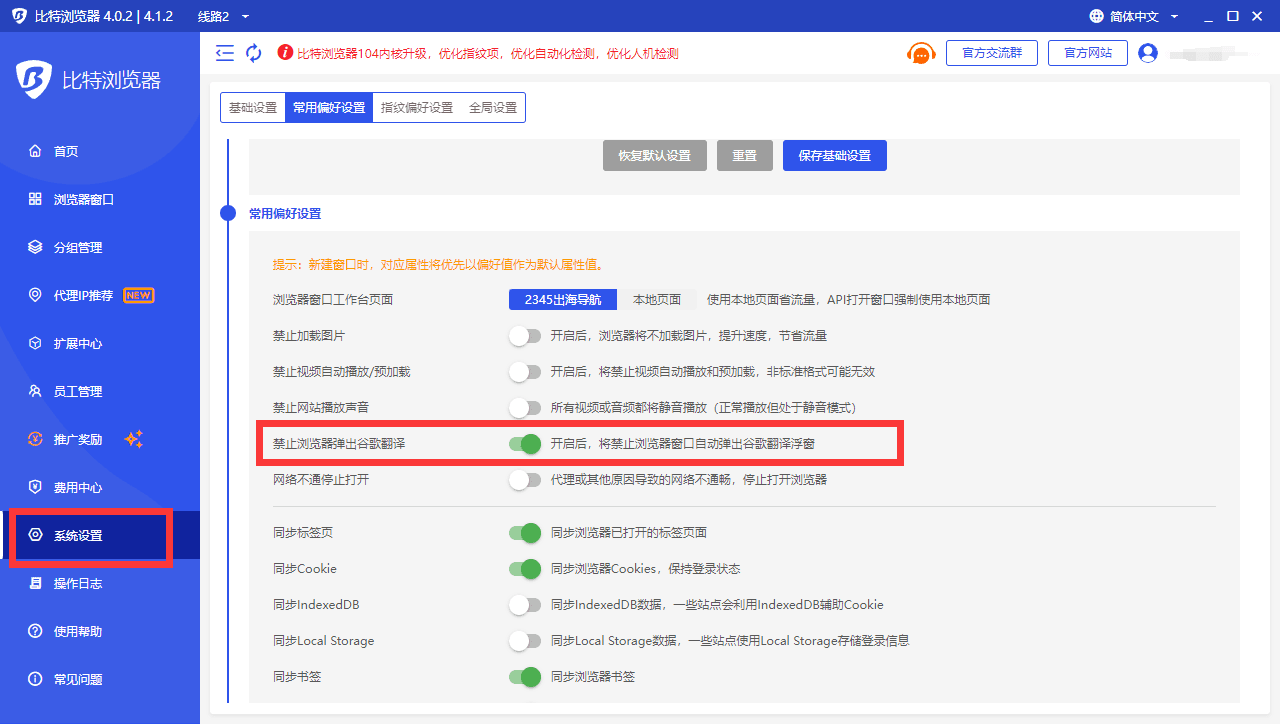1280x724 pixels.
Task: Click the sparkle stars icon after 推广奖励
Action: (134, 439)
